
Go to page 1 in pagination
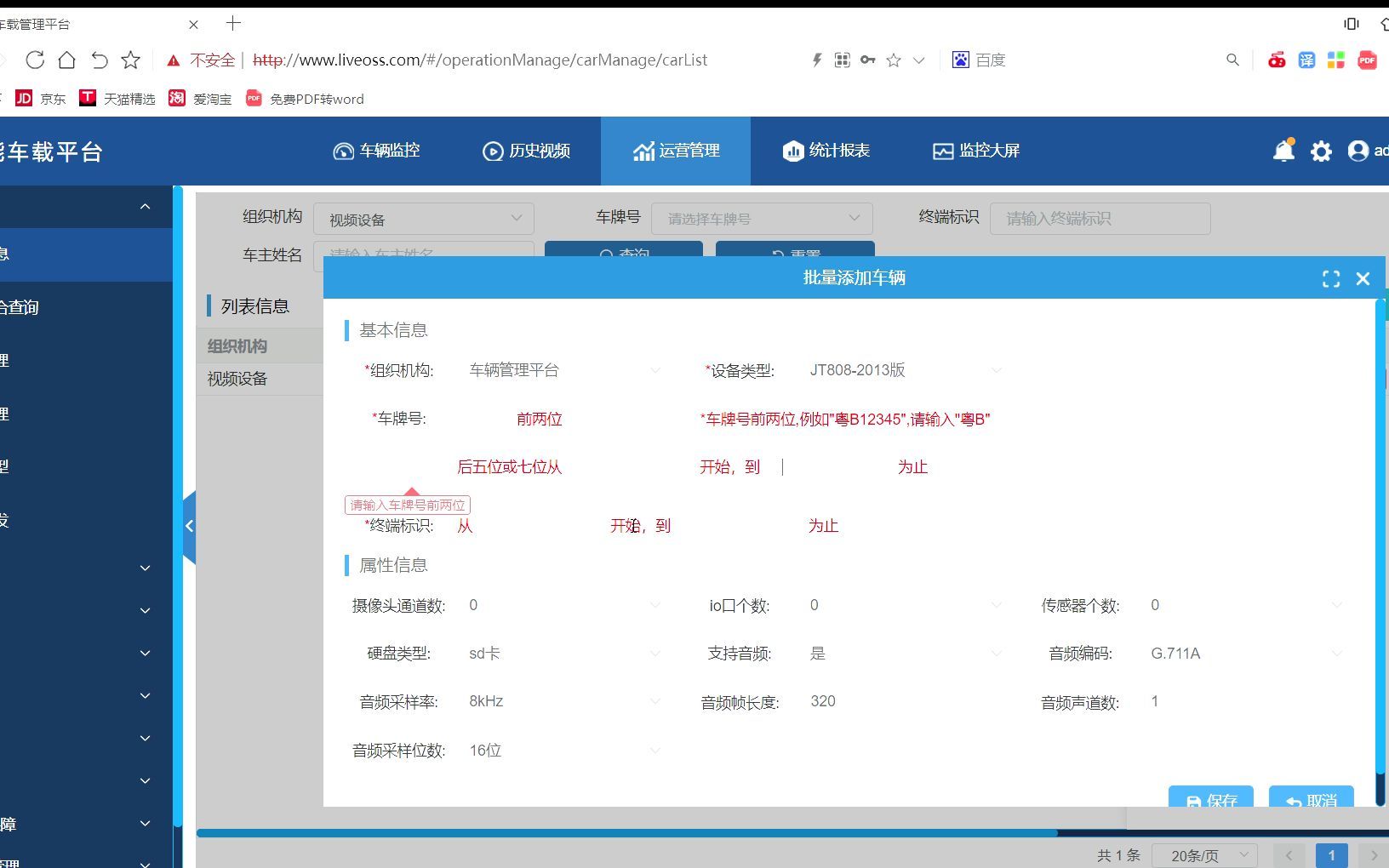coord(1331,855)
